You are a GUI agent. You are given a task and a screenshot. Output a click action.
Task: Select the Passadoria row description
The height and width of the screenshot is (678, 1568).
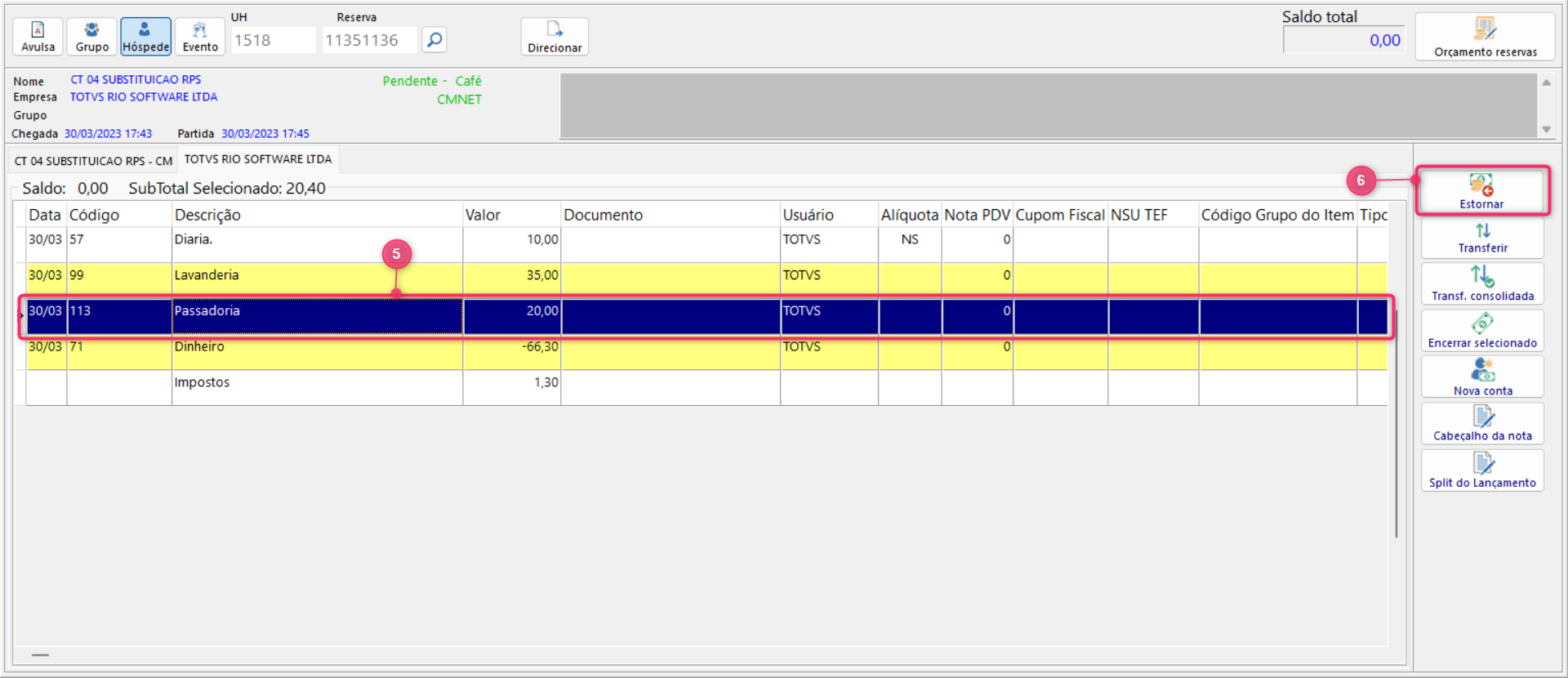click(x=207, y=311)
